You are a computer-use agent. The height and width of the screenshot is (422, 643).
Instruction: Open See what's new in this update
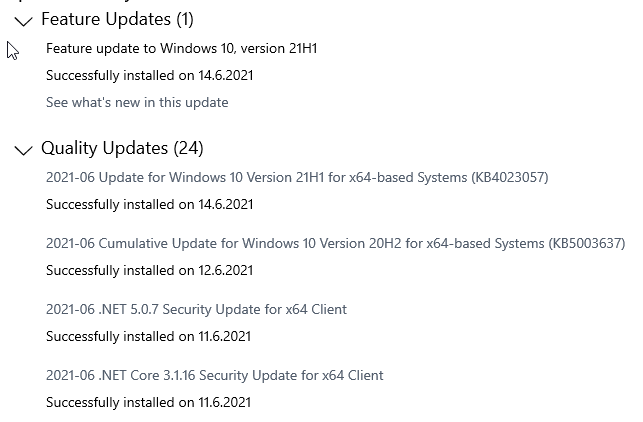pos(137,102)
